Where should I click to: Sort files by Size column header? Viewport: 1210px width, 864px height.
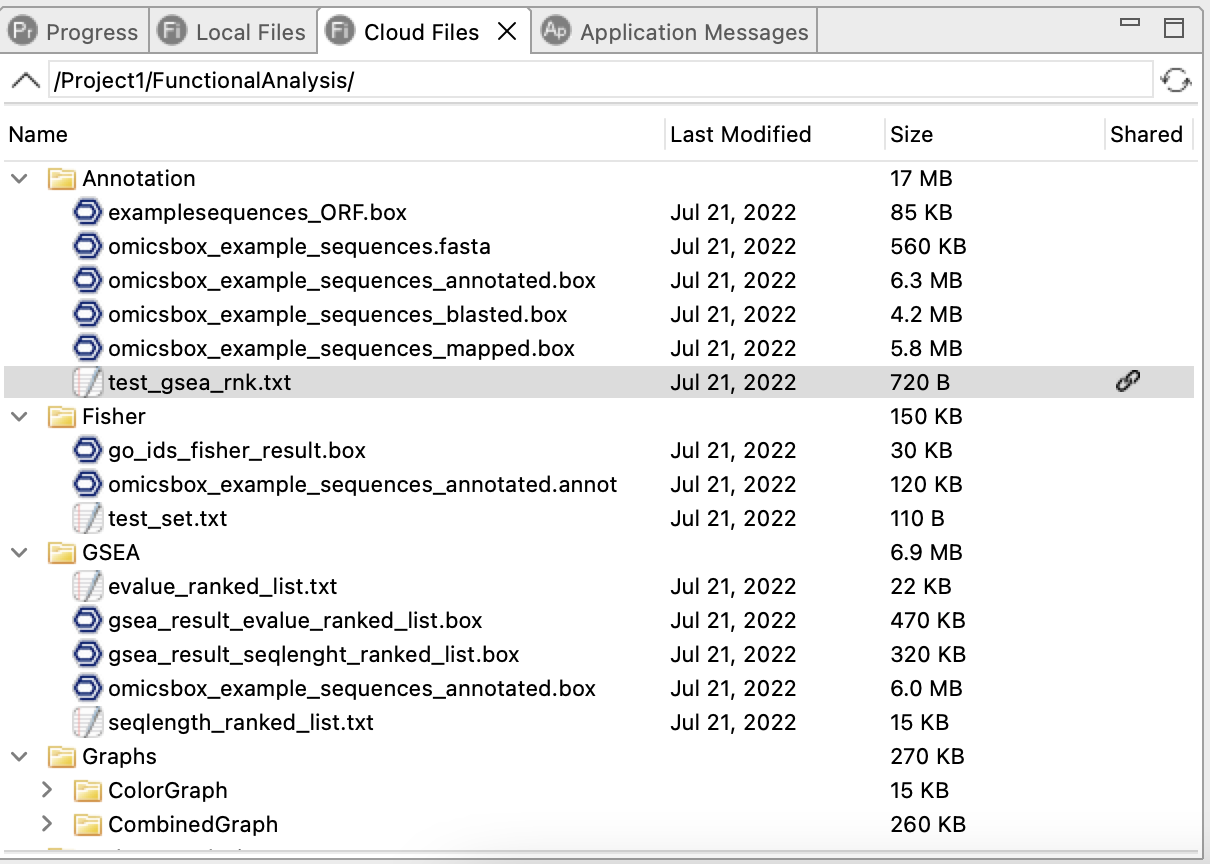click(911, 135)
